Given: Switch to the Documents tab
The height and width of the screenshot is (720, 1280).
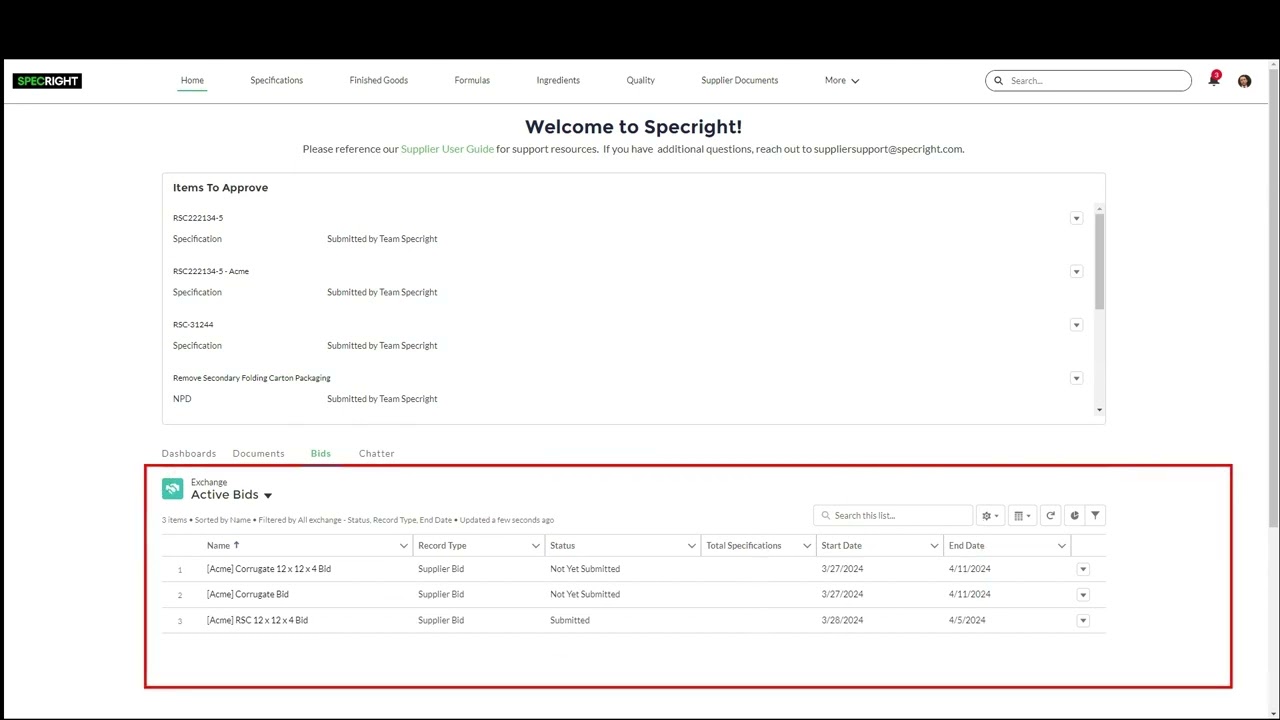Looking at the screenshot, I should point(258,454).
